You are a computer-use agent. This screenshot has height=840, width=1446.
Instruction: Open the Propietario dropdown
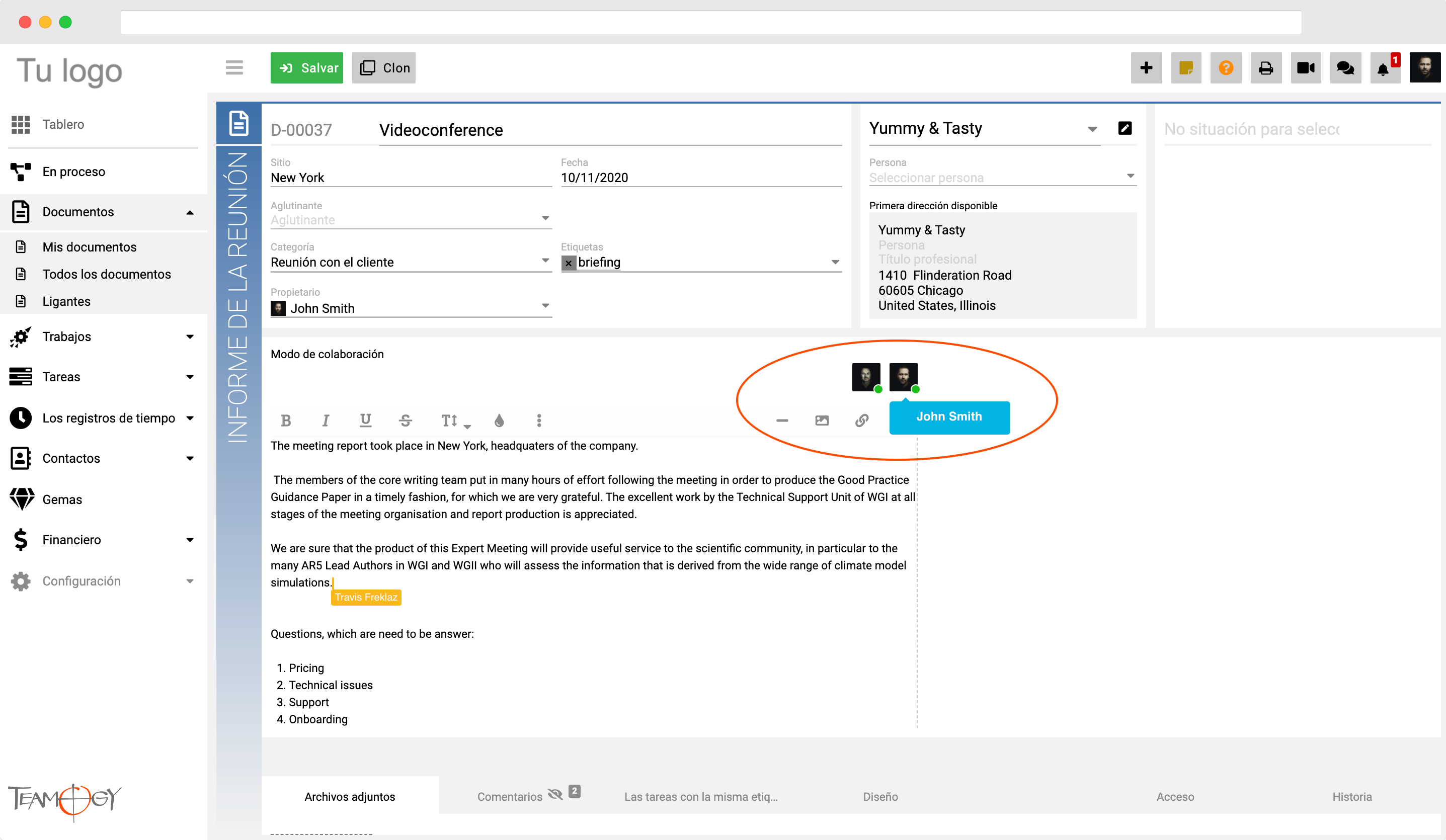411,308
